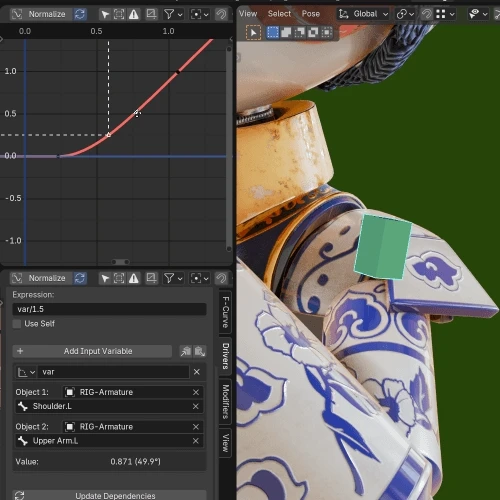500x500 pixels.
Task: Open the Global transform orientation dropdown
Action: (363, 14)
